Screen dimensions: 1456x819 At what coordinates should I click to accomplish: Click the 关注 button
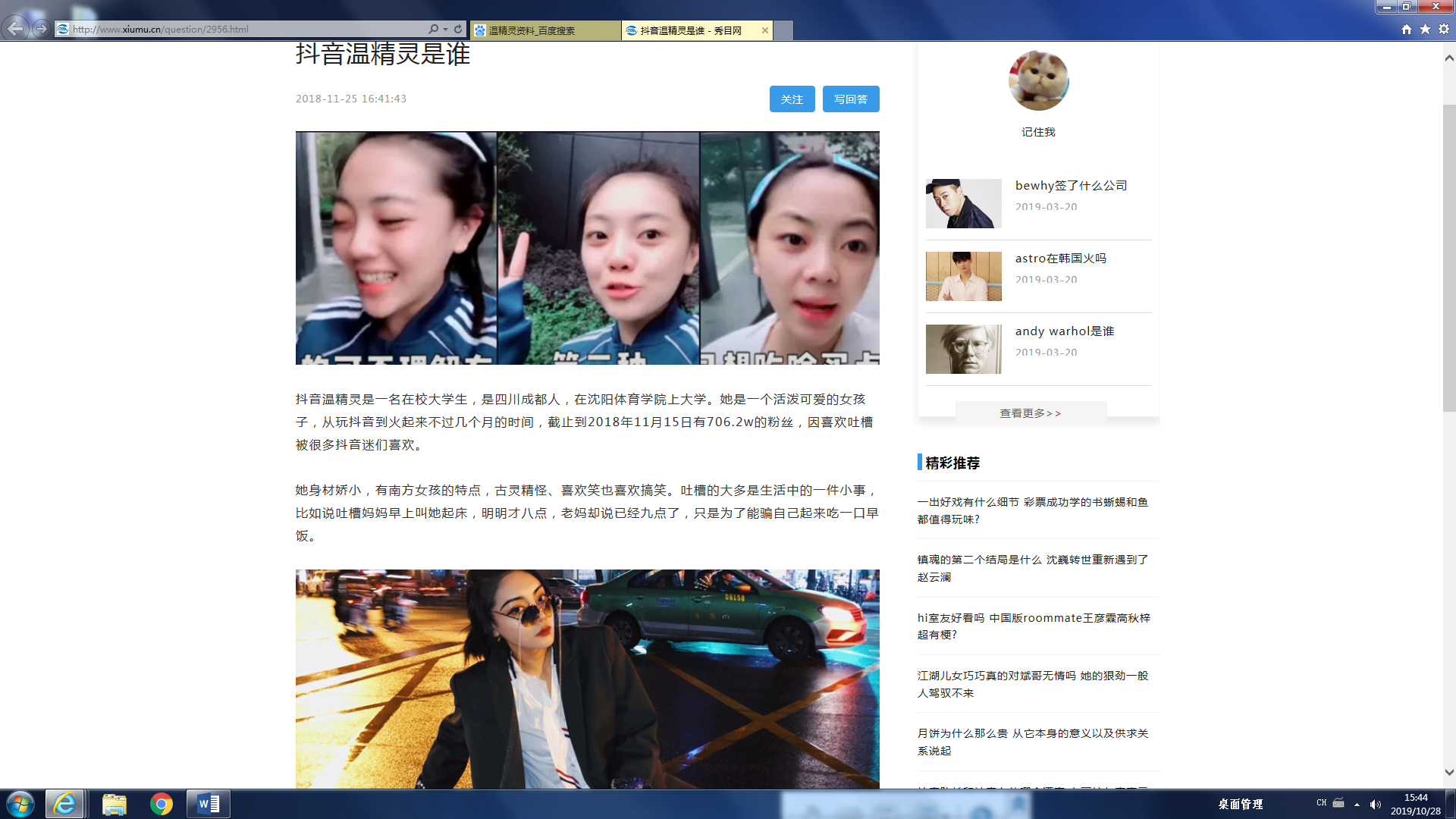(x=792, y=99)
